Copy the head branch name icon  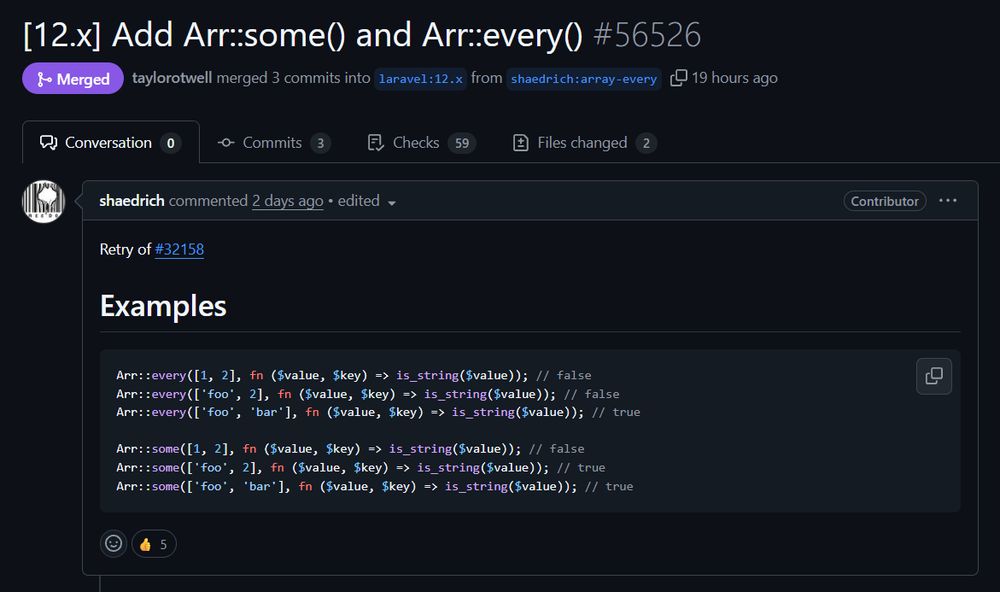679,78
